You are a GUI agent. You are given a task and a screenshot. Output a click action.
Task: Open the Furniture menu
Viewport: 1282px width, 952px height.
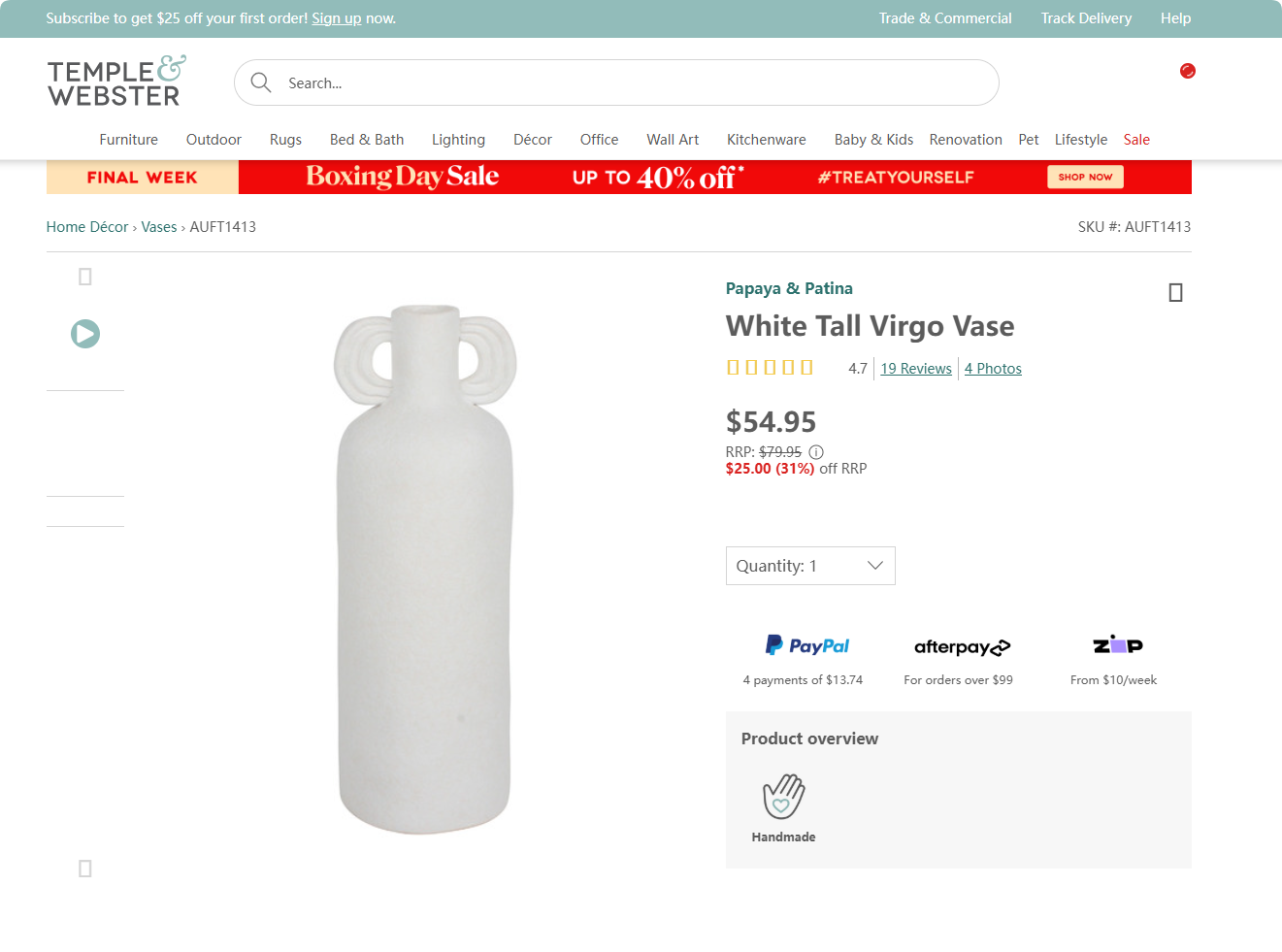point(128,140)
